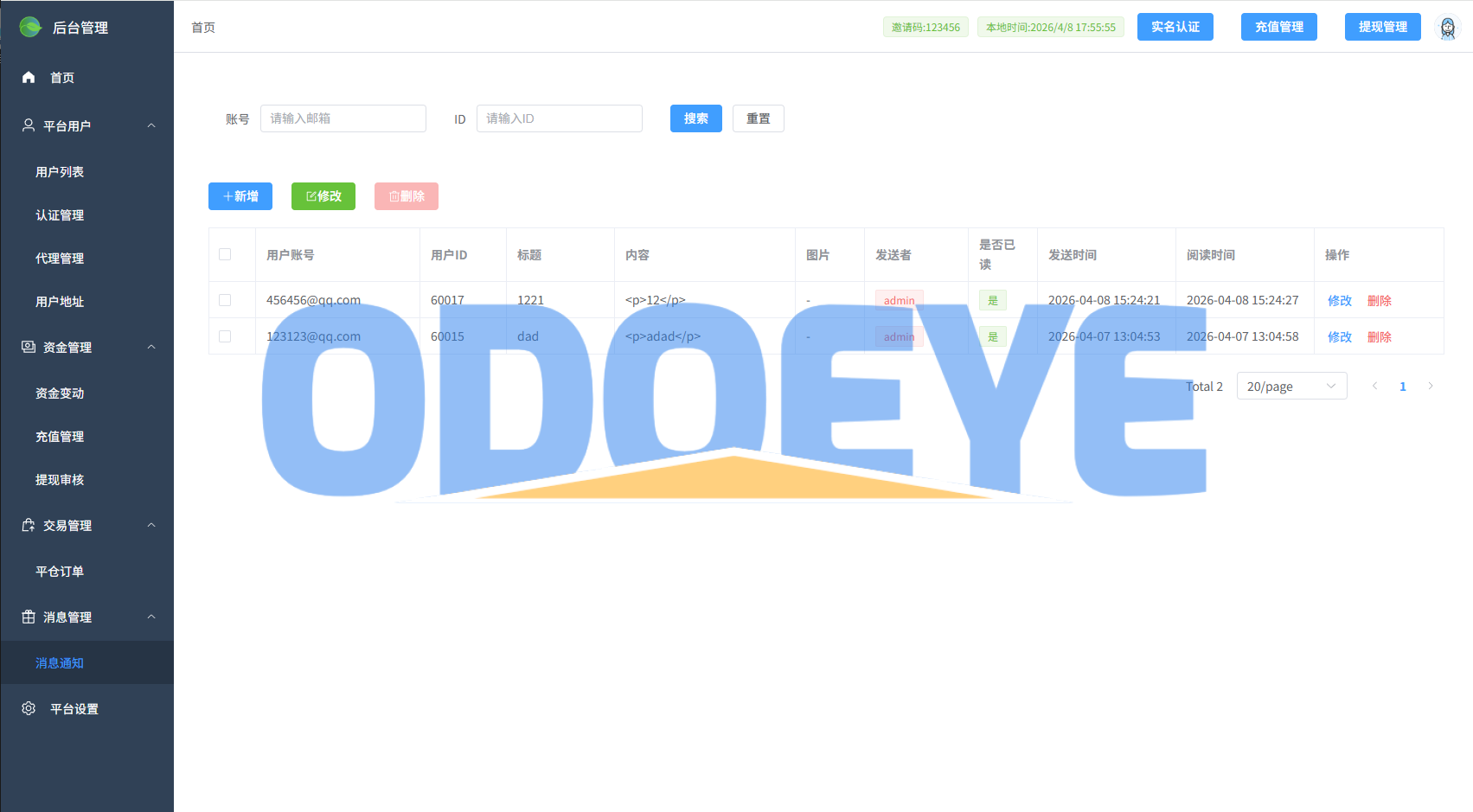Check the row for 123123@qq.com
This screenshot has height=812, width=1473.
[x=225, y=336]
